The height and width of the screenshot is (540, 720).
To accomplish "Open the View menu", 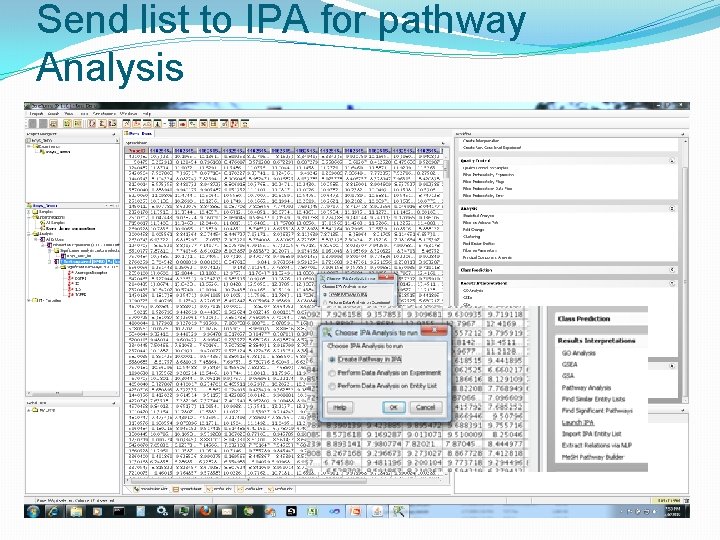I will click(x=68, y=113).
